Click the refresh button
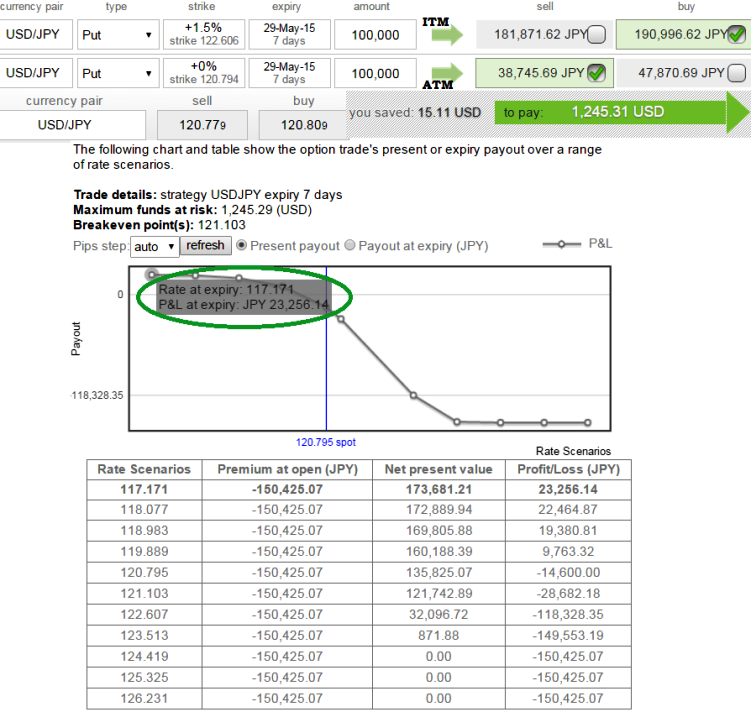 (205, 245)
